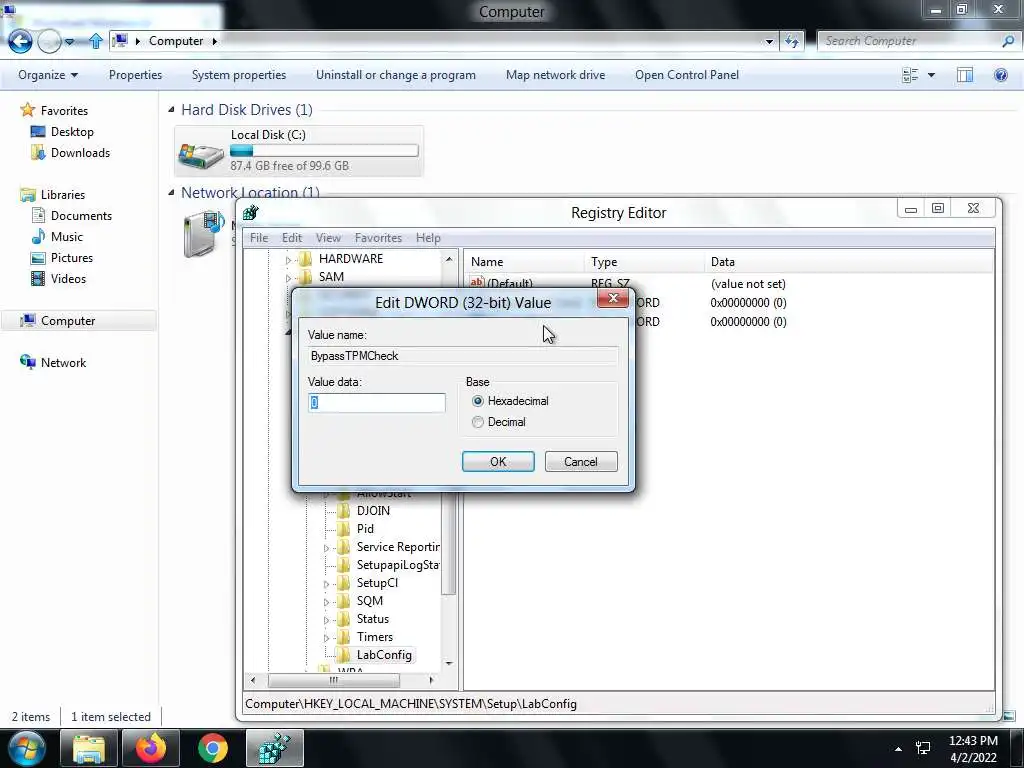Screen dimensions: 1024x768
Task: Open File Explorer taskbar icon
Action: [x=88, y=748]
